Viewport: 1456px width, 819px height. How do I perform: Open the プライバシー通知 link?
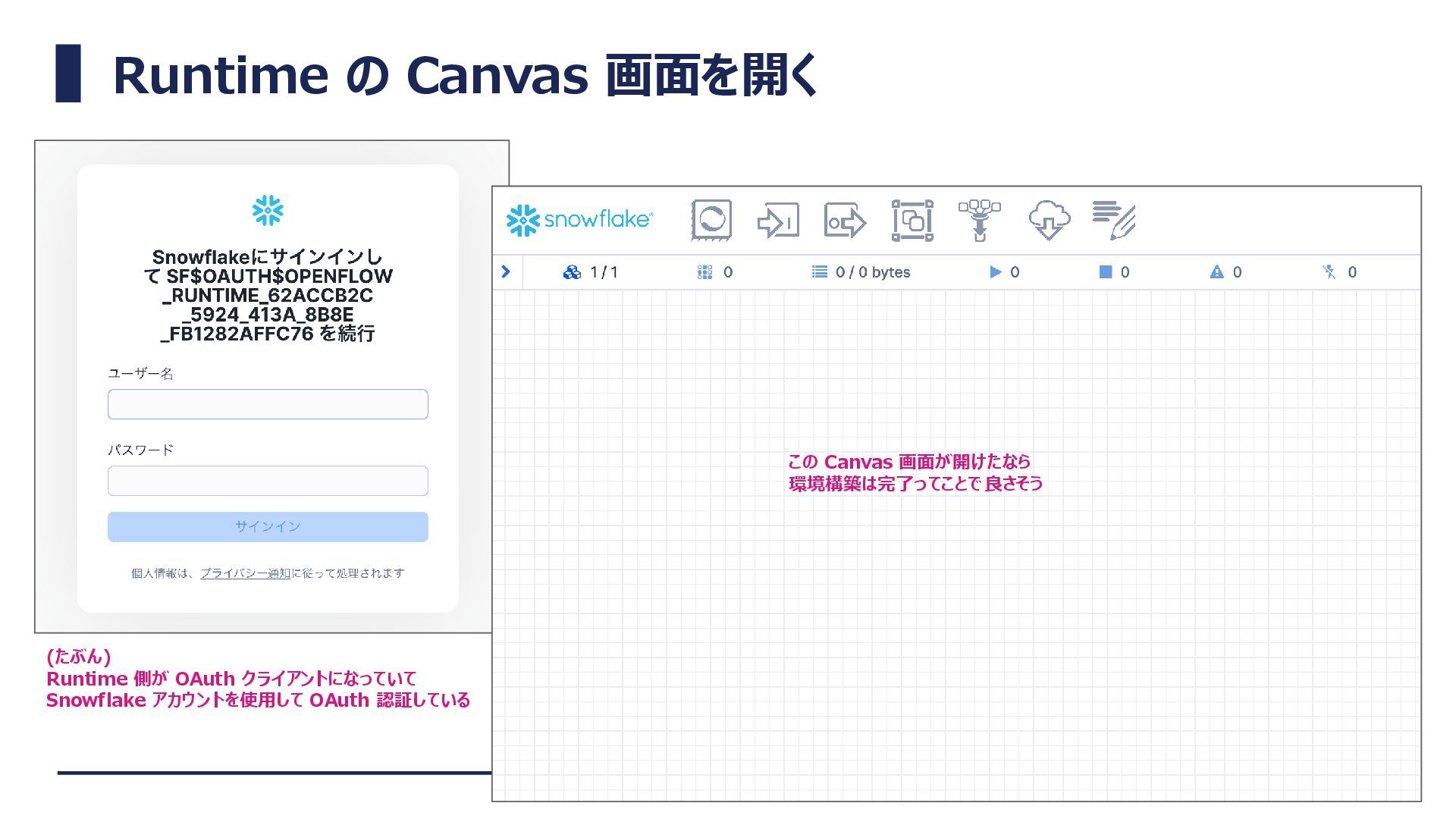[245, 573]
